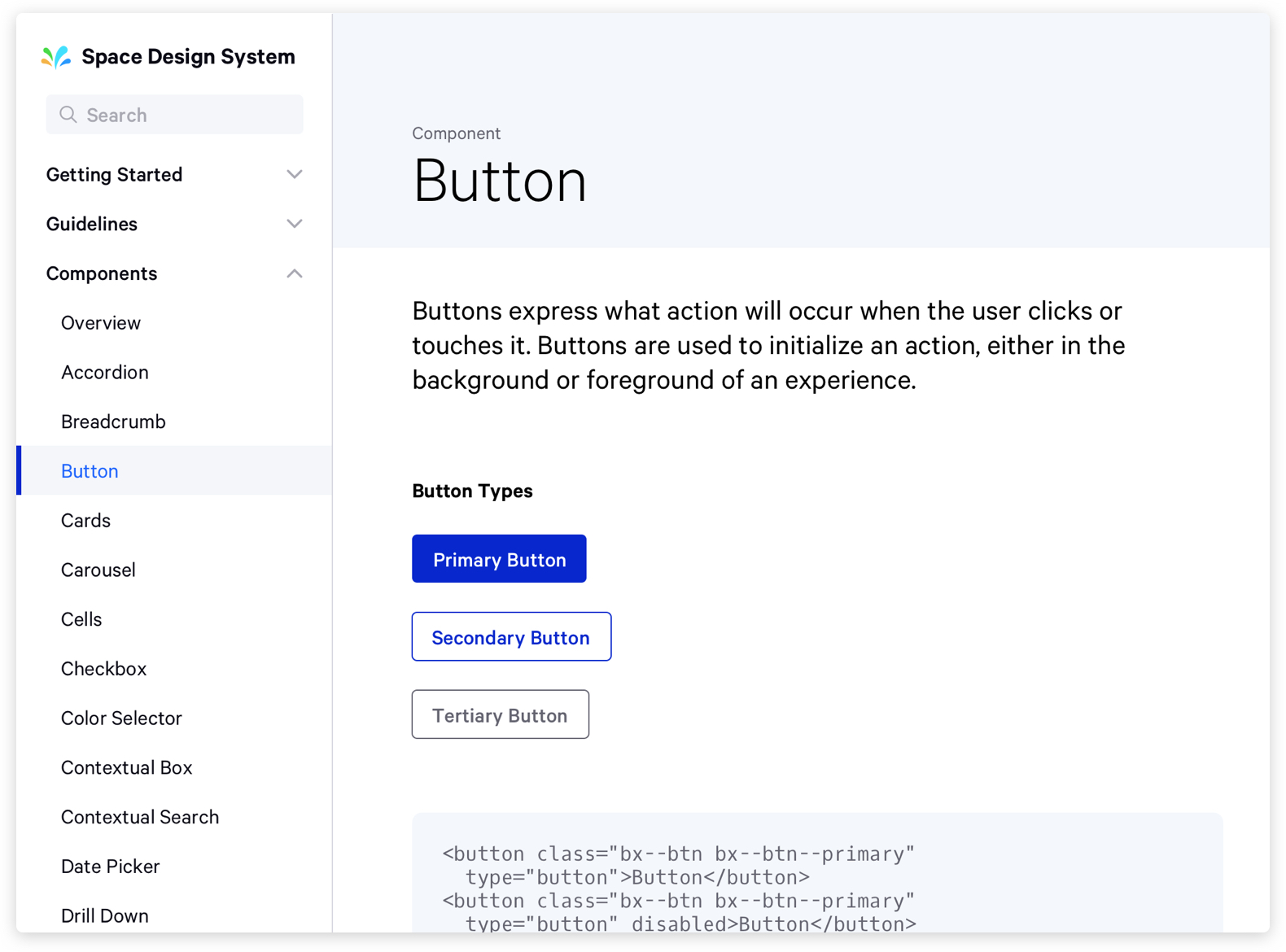Expand the Getting Started section chevron
The image size is (1286, 952).
[x=294, y=174]
